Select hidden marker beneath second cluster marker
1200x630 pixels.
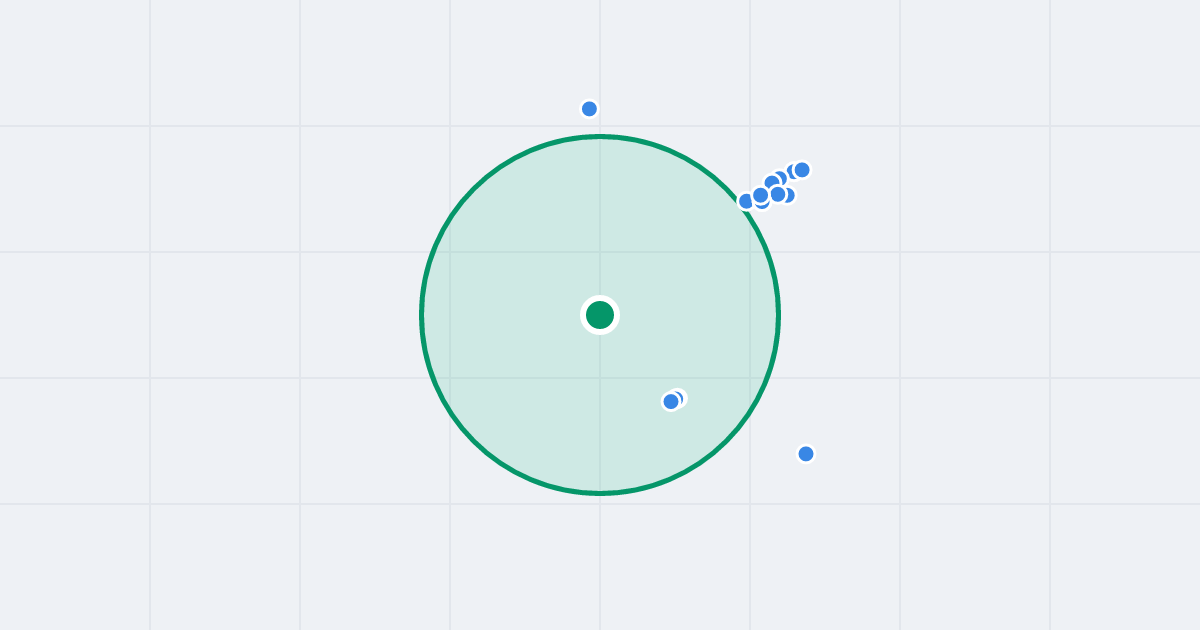762,204
